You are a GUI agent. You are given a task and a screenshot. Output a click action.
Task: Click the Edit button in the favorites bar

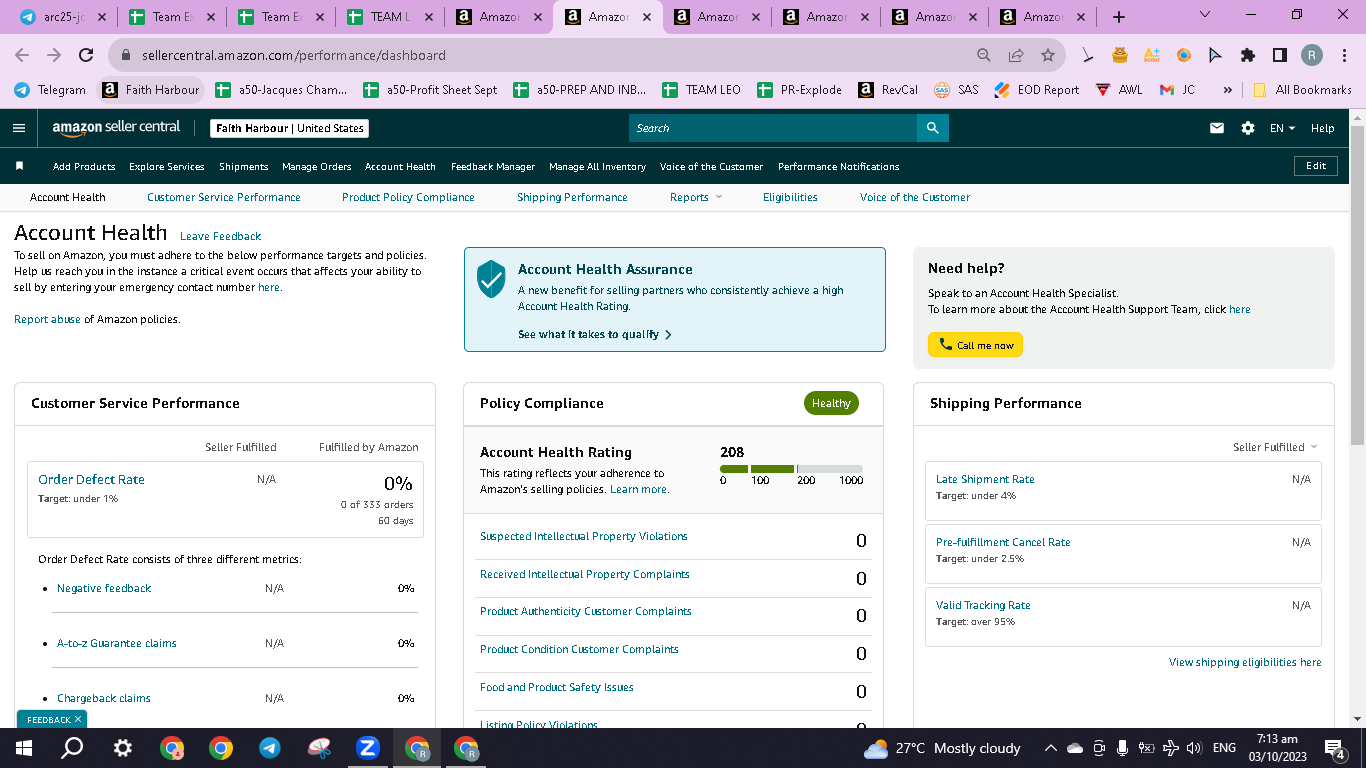click(1316, 166)
